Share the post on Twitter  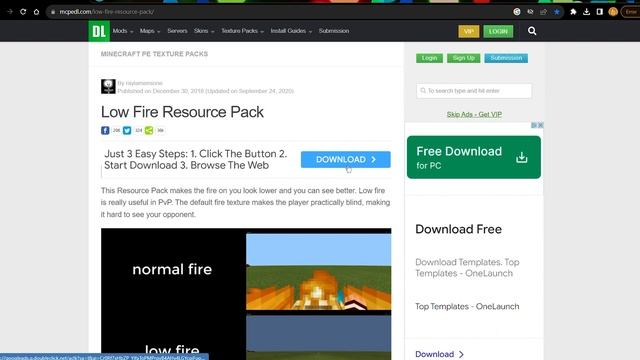click(x=127, y=130)
